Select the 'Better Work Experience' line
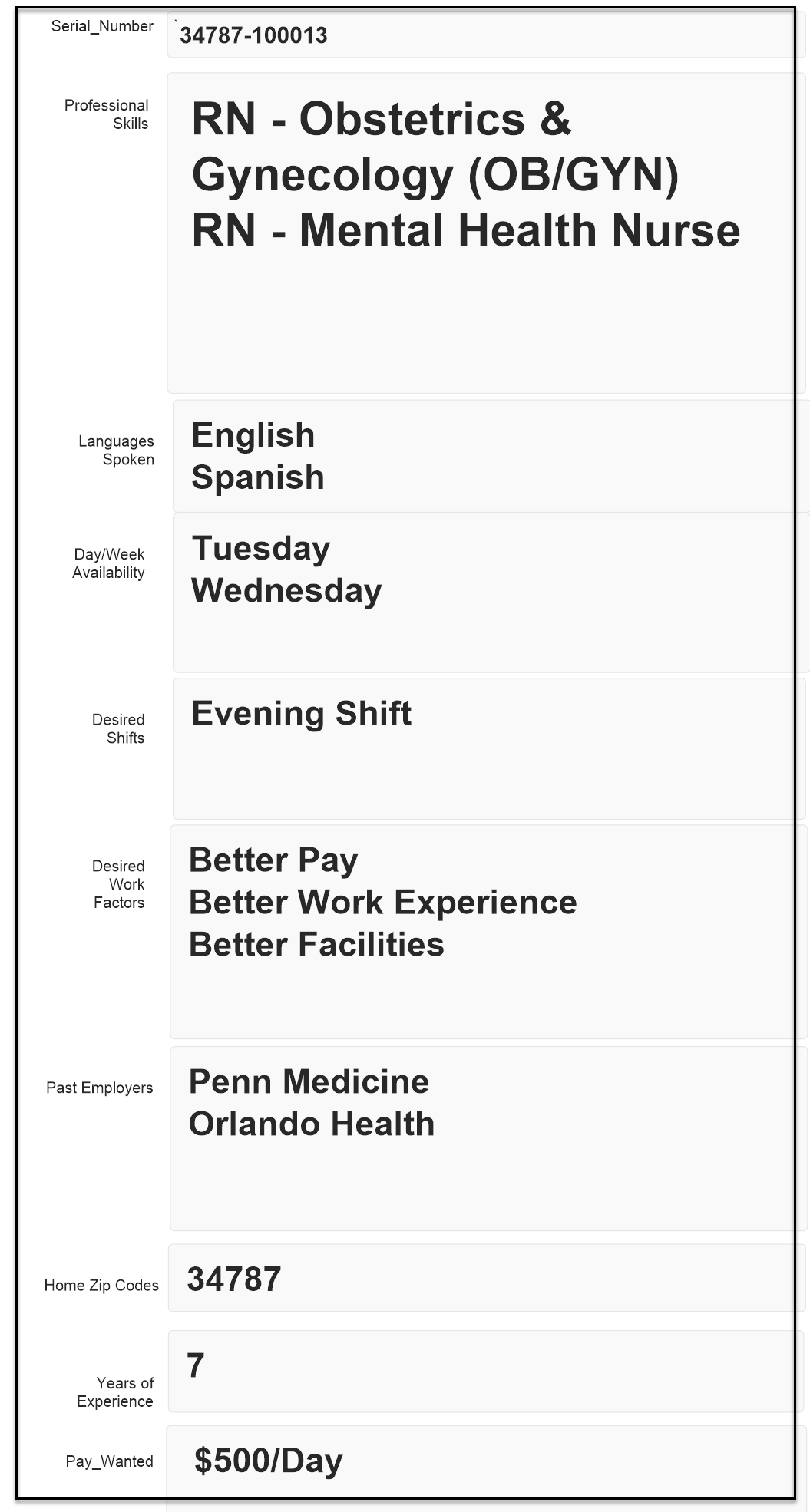810x1512 pixels. (x=382, y=902)
